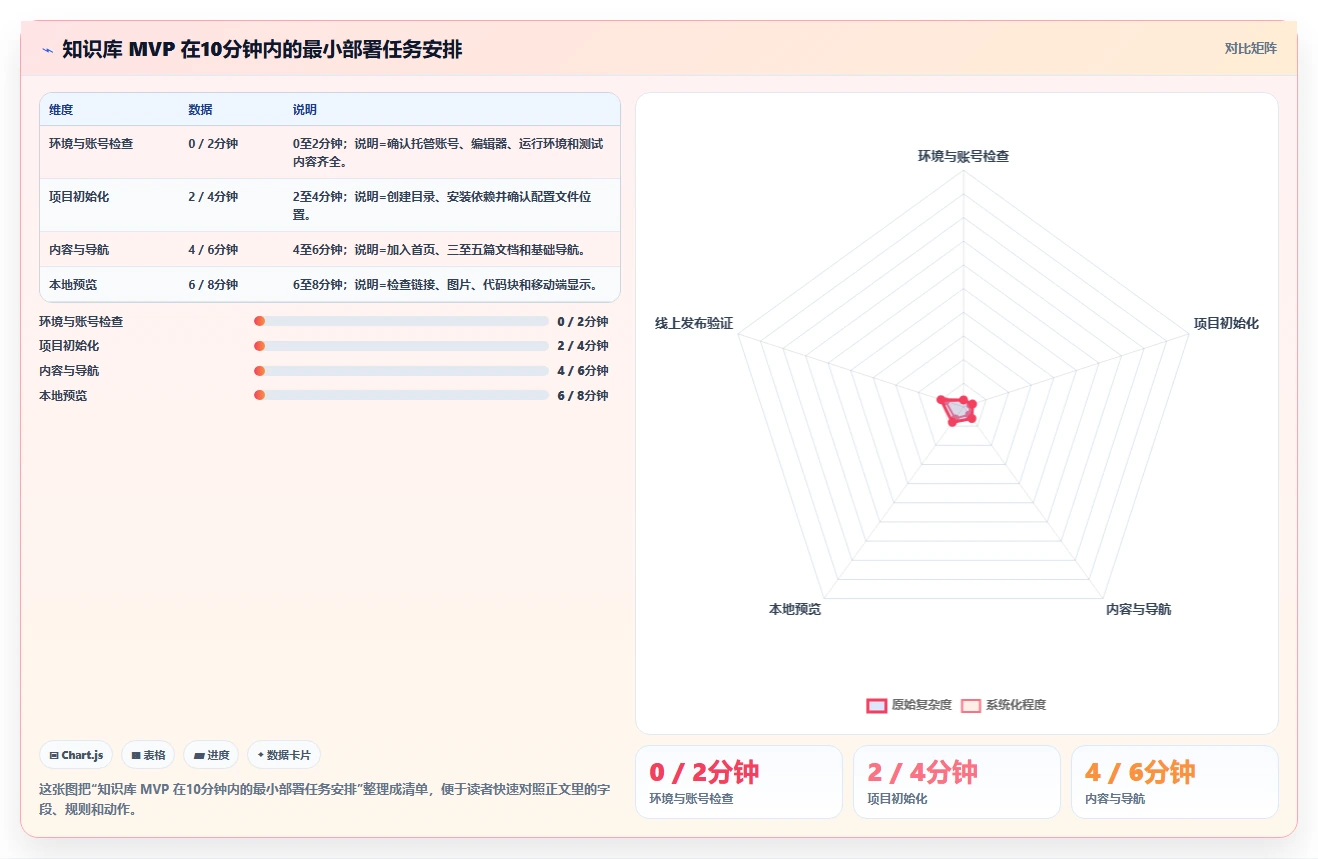The height and width of the screenshot is (859, 1318).
Task: Click radar axis label 项目初始化
Action: tap(1226, 323)
